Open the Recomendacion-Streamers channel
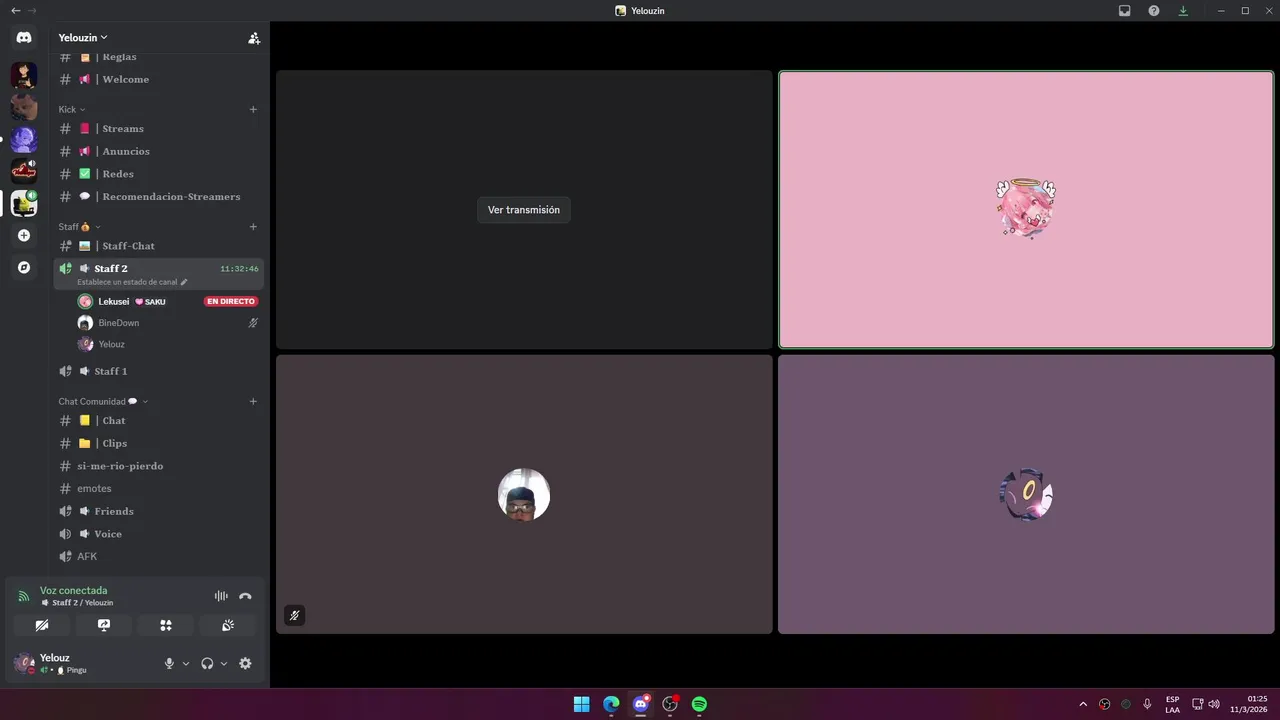This screenshot has height=720, width=1280. point(159,197)
